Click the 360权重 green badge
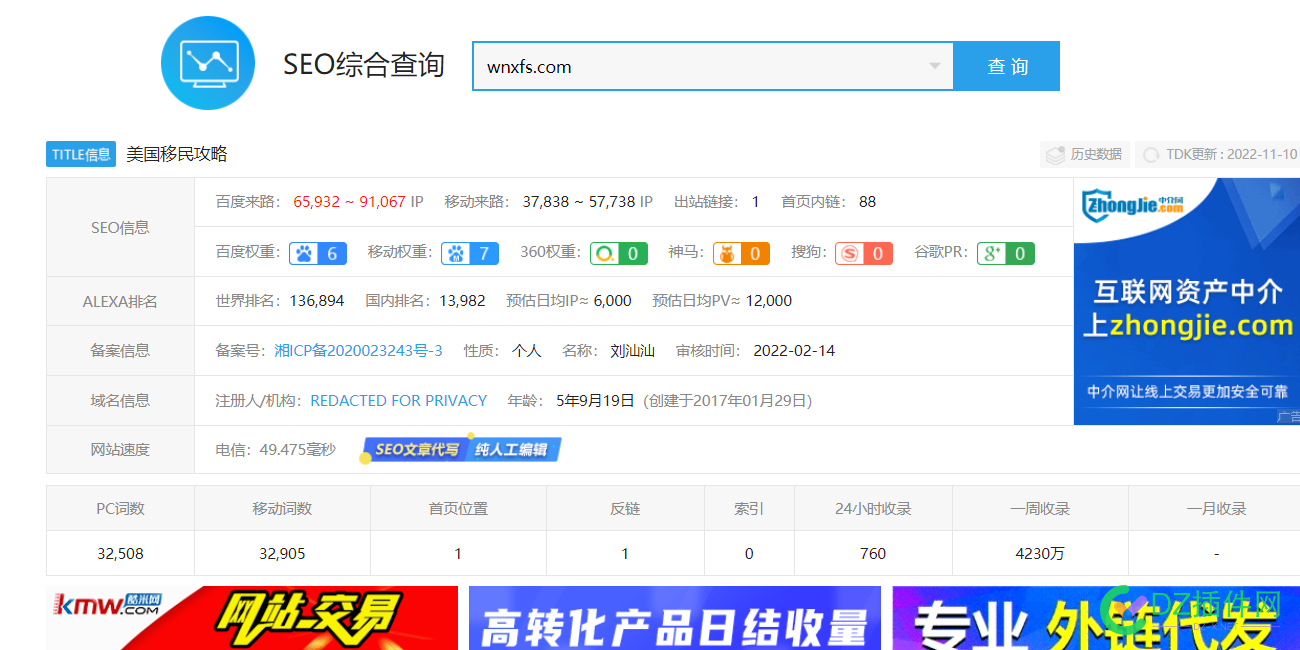1300x650 pixels. [619, 253]
